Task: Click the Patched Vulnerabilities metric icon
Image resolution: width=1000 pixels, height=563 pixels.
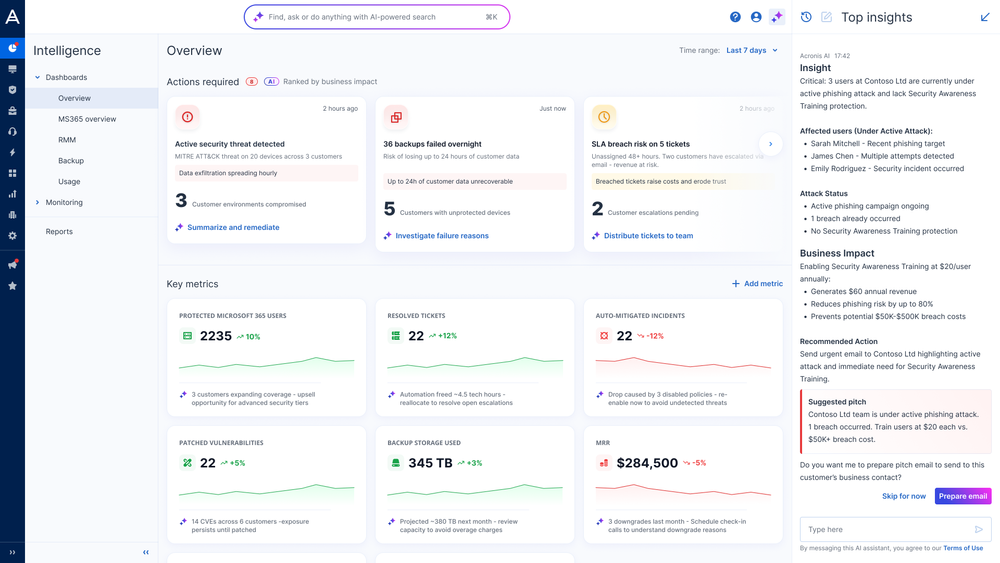Action: (x=188, y=464)
